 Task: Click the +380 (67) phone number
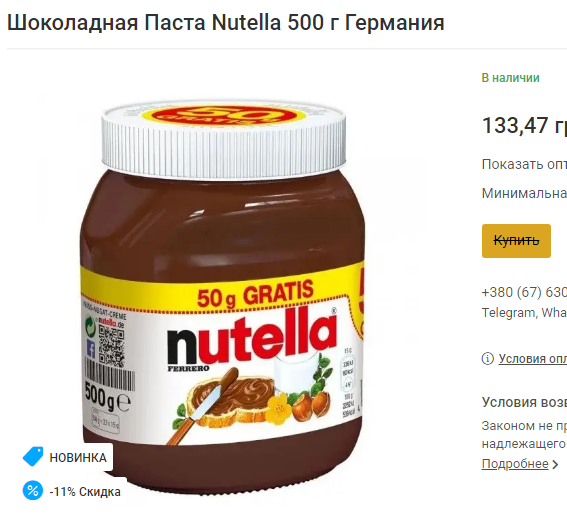click(524, 292)
